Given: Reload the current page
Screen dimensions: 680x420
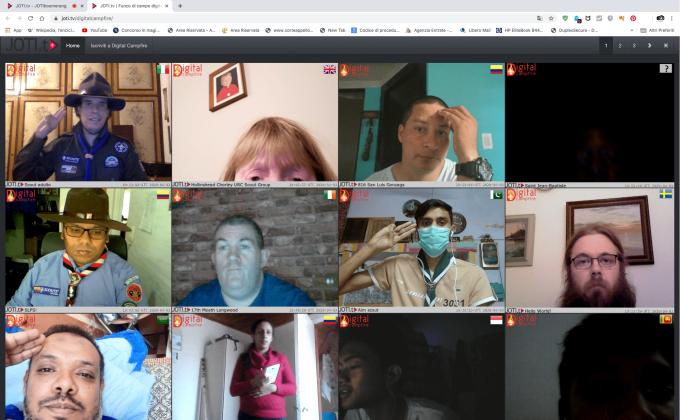Looking at the screenshot, I should click(x=30, y=18).
